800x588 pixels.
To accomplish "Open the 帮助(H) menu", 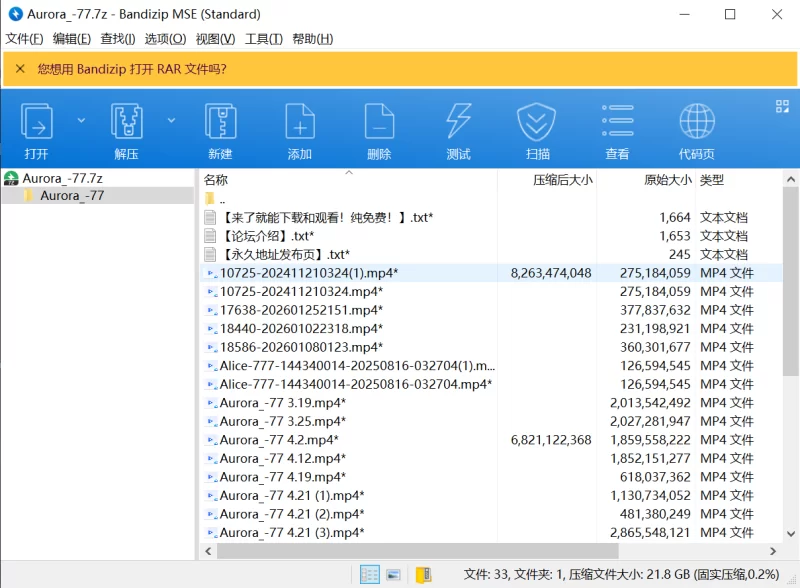I will coord(313,39).
